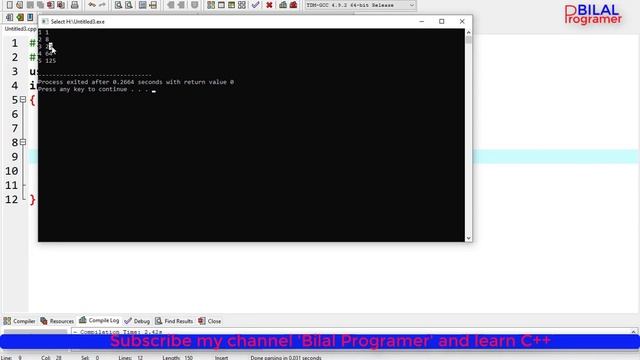This screenshot has height=360, width=640.
Task: Run the program with the window icon
Action: coord(221,5)
